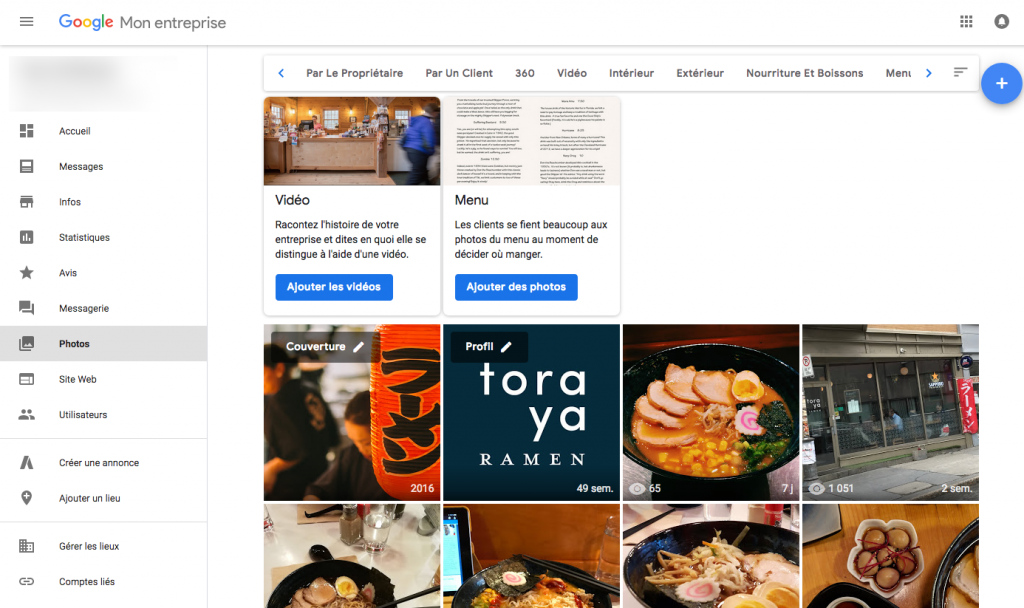Click the Vidéo card shop image
Image resolution: width=1024 pixels, height=608 pixels.
pyautogui.click(x=352, y=141)
